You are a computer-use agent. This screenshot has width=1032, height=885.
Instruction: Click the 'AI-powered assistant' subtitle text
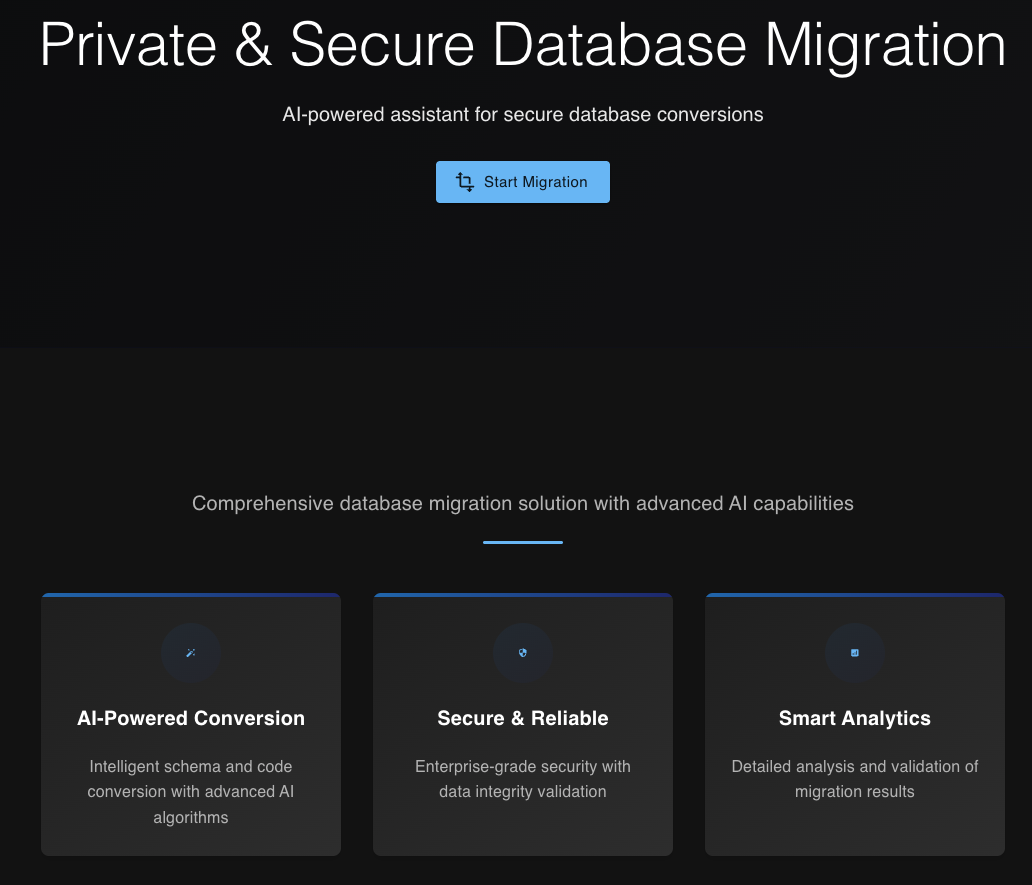523,114
